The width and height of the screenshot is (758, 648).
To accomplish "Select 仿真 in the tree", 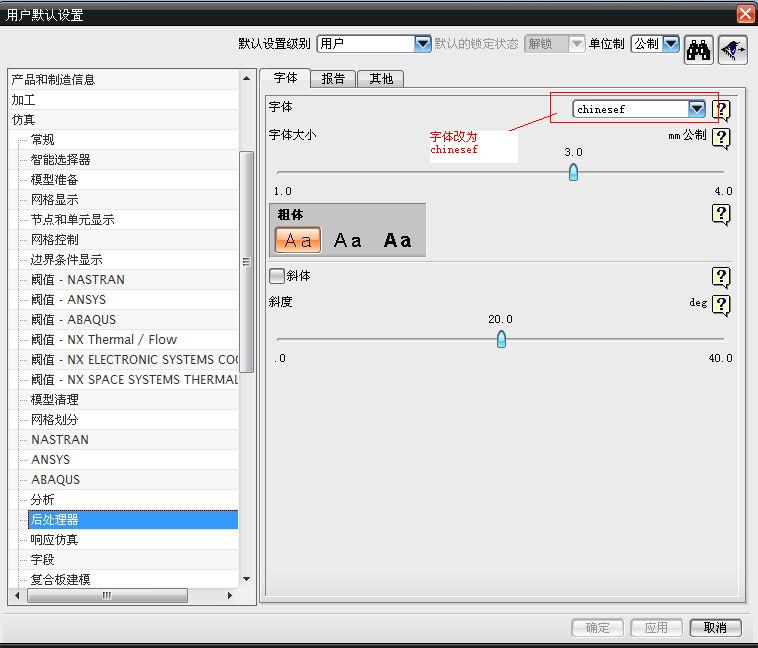I will pyautogui.click(x=23, y=119).
